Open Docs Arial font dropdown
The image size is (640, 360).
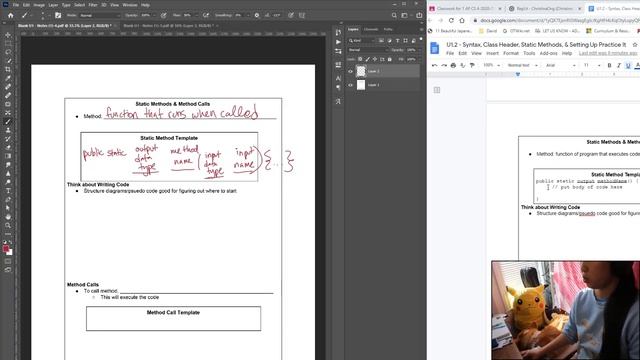click(561, 65)
